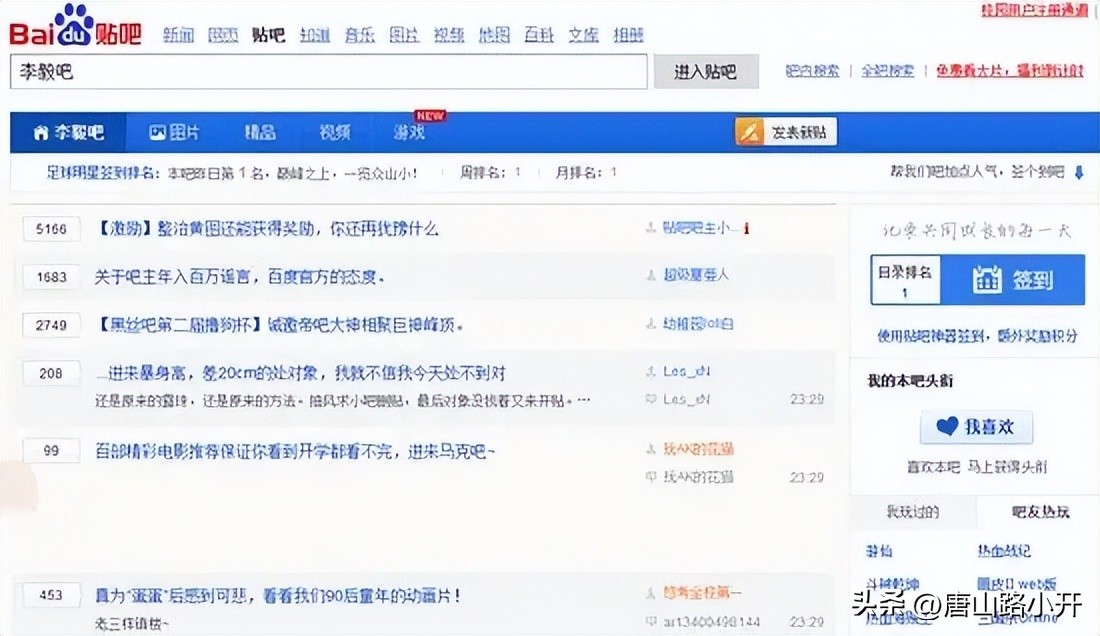Open the 吧友热玩 panel tab
Viewport: 1100px width, 636px height.
point(1039,511)
